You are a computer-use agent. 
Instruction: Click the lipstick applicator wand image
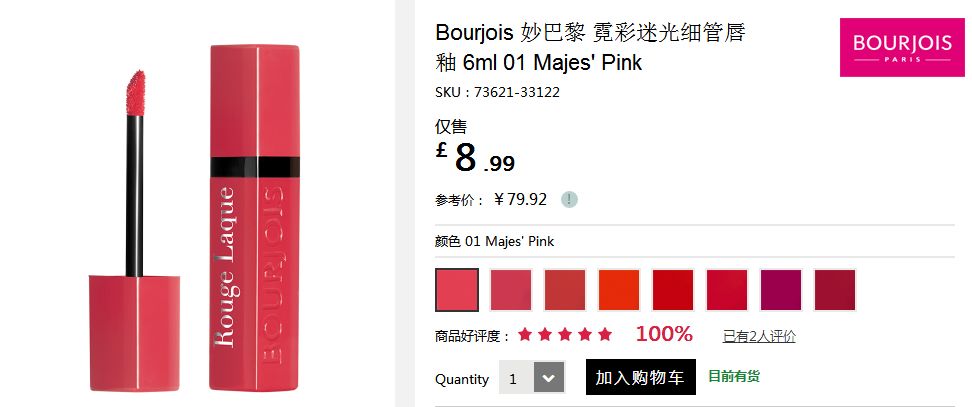coord(135,230)
